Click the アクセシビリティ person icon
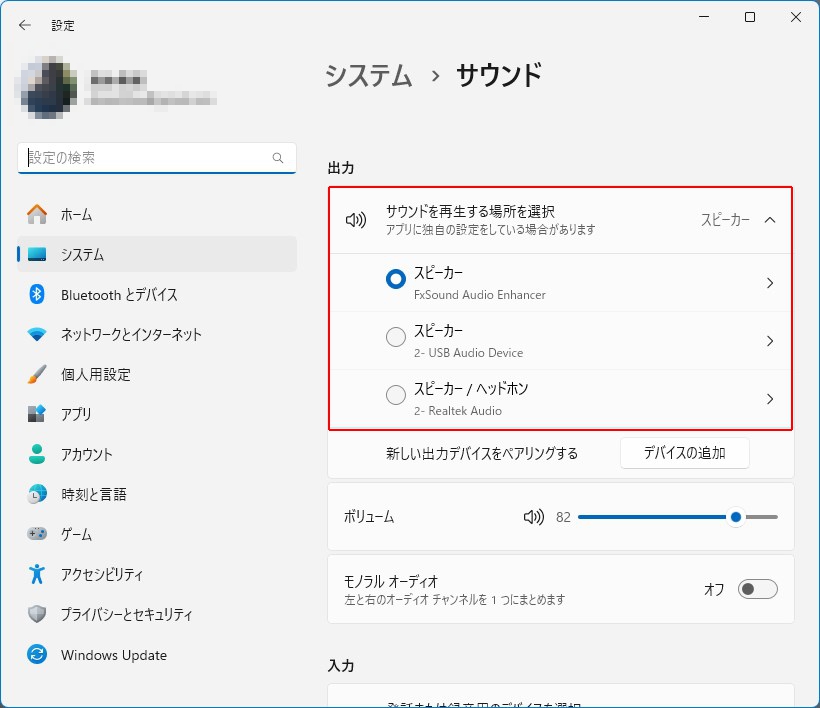The height and width of the screenshot is (708, 820). click(x=37, y=574)
